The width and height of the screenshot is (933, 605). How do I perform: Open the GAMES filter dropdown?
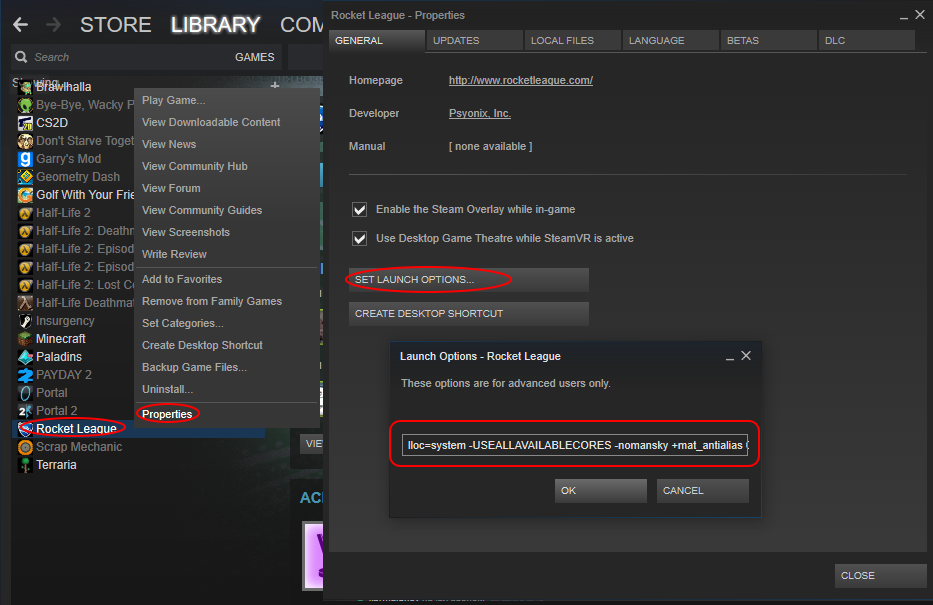[254, 57]
